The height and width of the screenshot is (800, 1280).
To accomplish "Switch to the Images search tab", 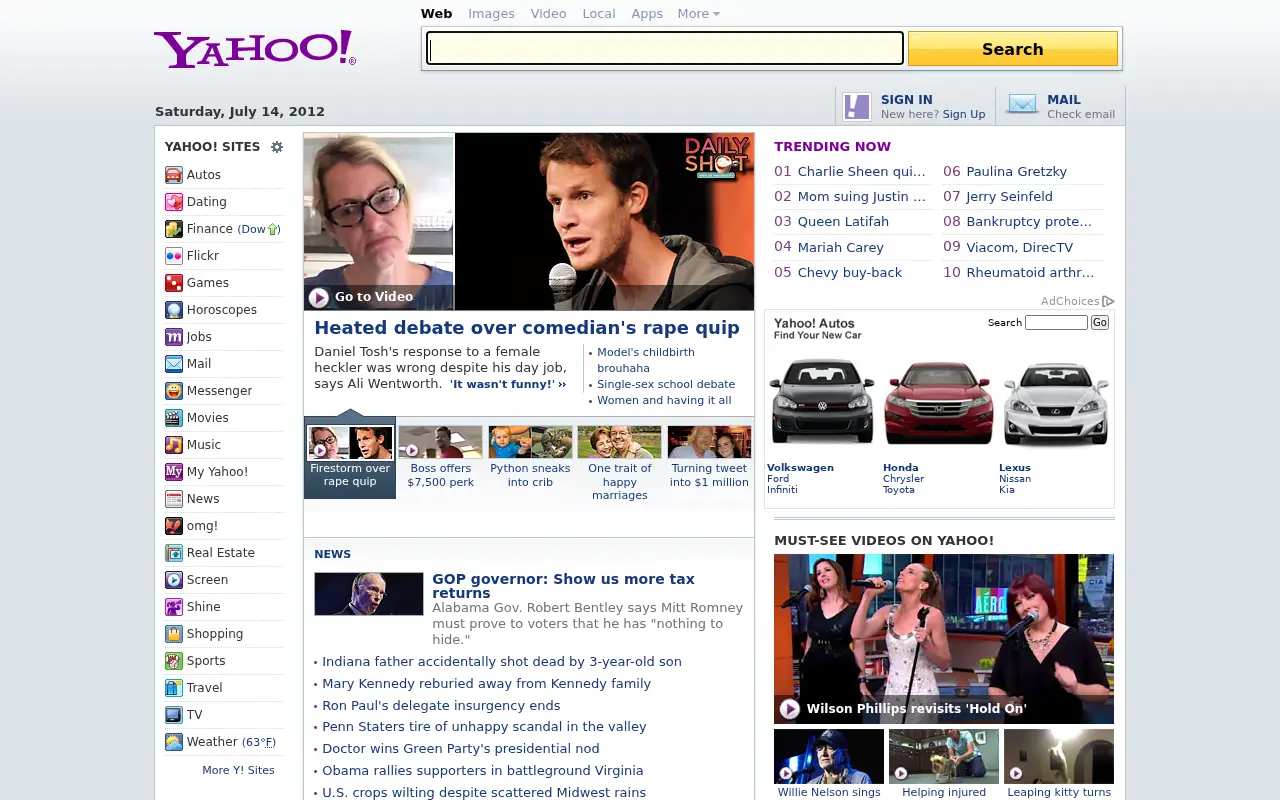I will [x=491, y=14].
